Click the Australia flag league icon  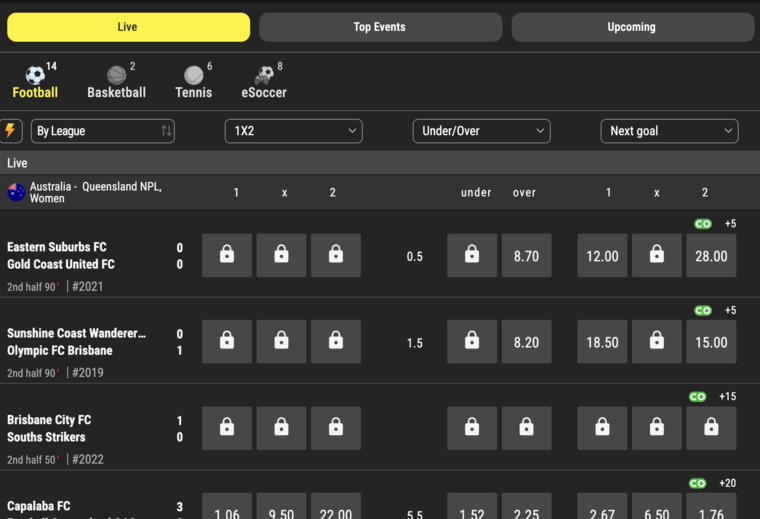coord(16,192)
